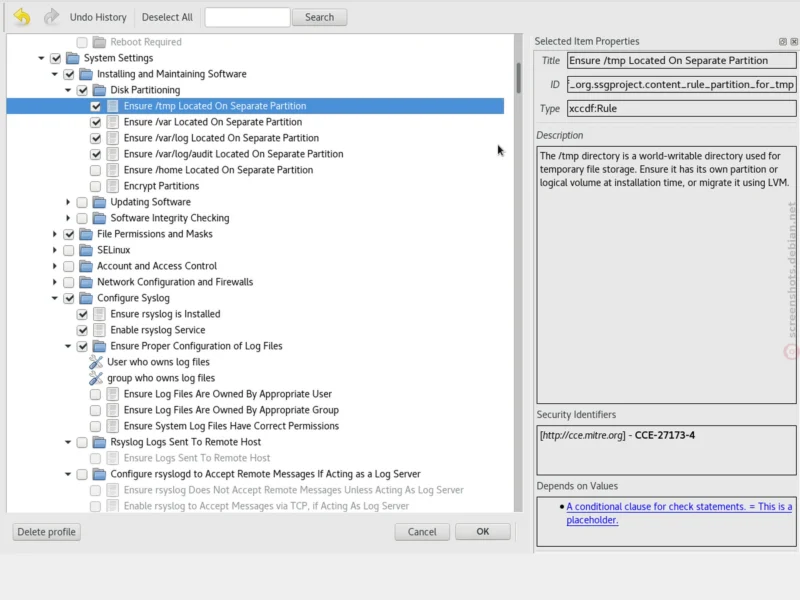The height and width of the screenshot is (600, 800).
Task: Click rule icon of Ensure Log Files Are Owned By Appropriate Group
Action: [113, 410]
